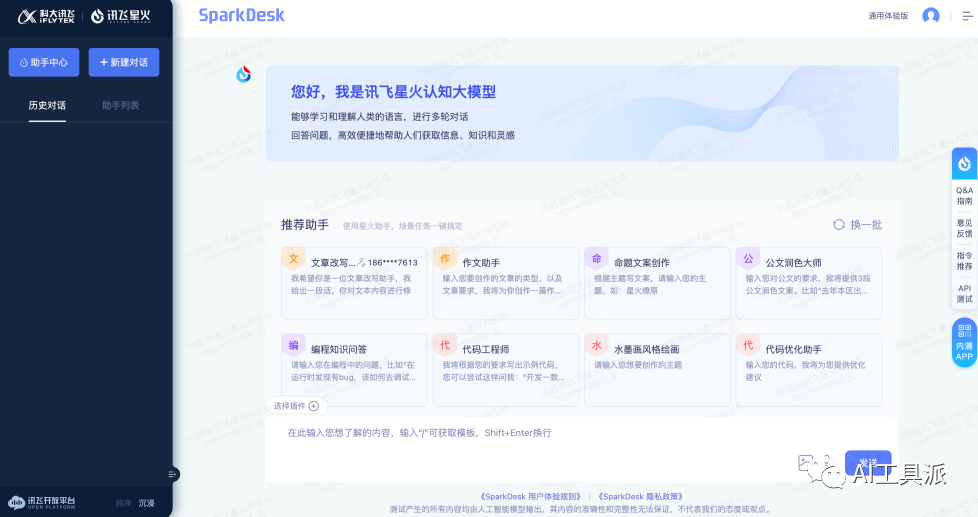The width and height of the screenshot is (978, 517).
Task: Open 指令推荐 prompt recommendations
Action: coord(964,261)
